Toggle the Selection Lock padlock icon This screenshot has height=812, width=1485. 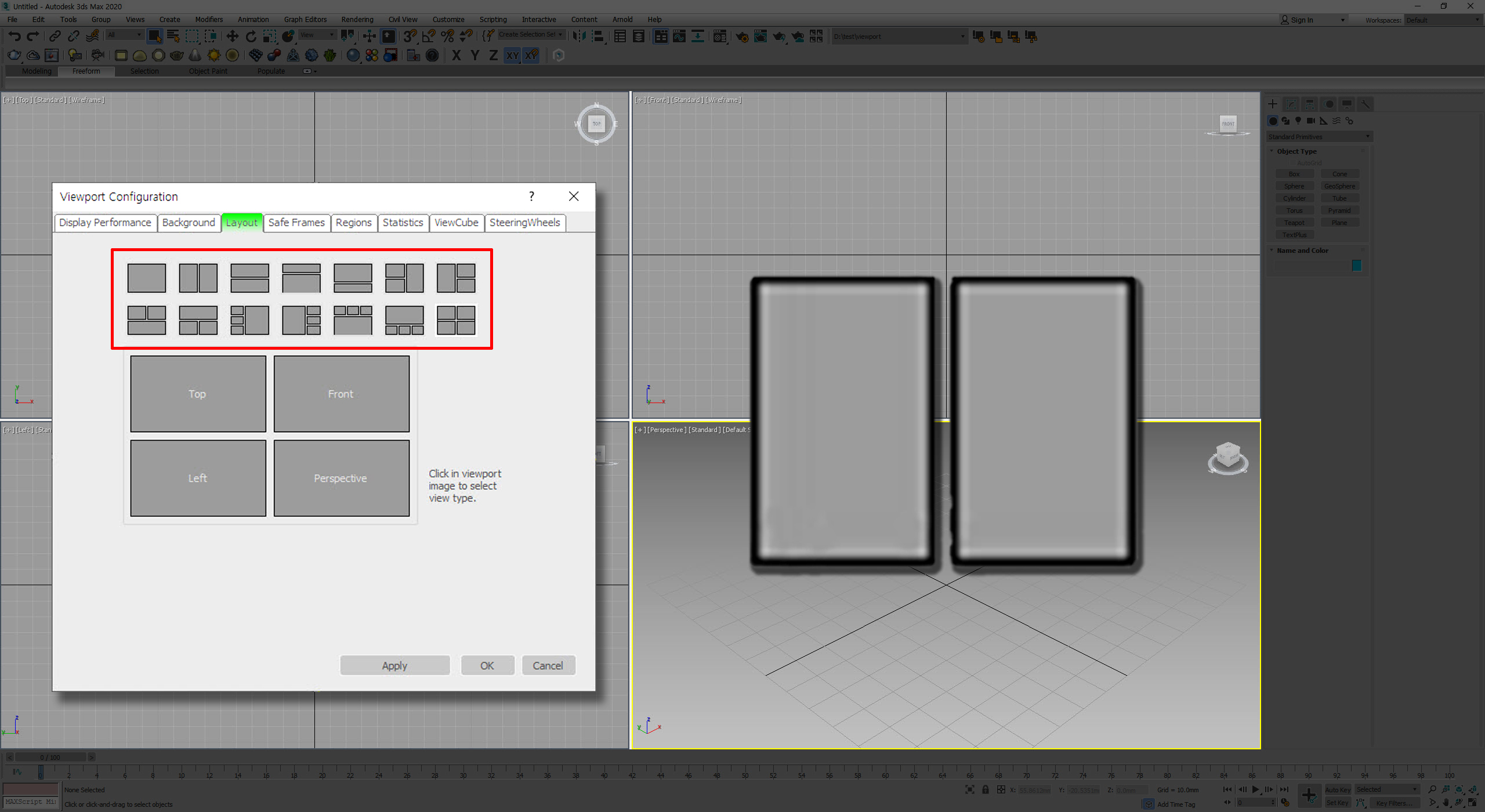[x=985, y=789]
